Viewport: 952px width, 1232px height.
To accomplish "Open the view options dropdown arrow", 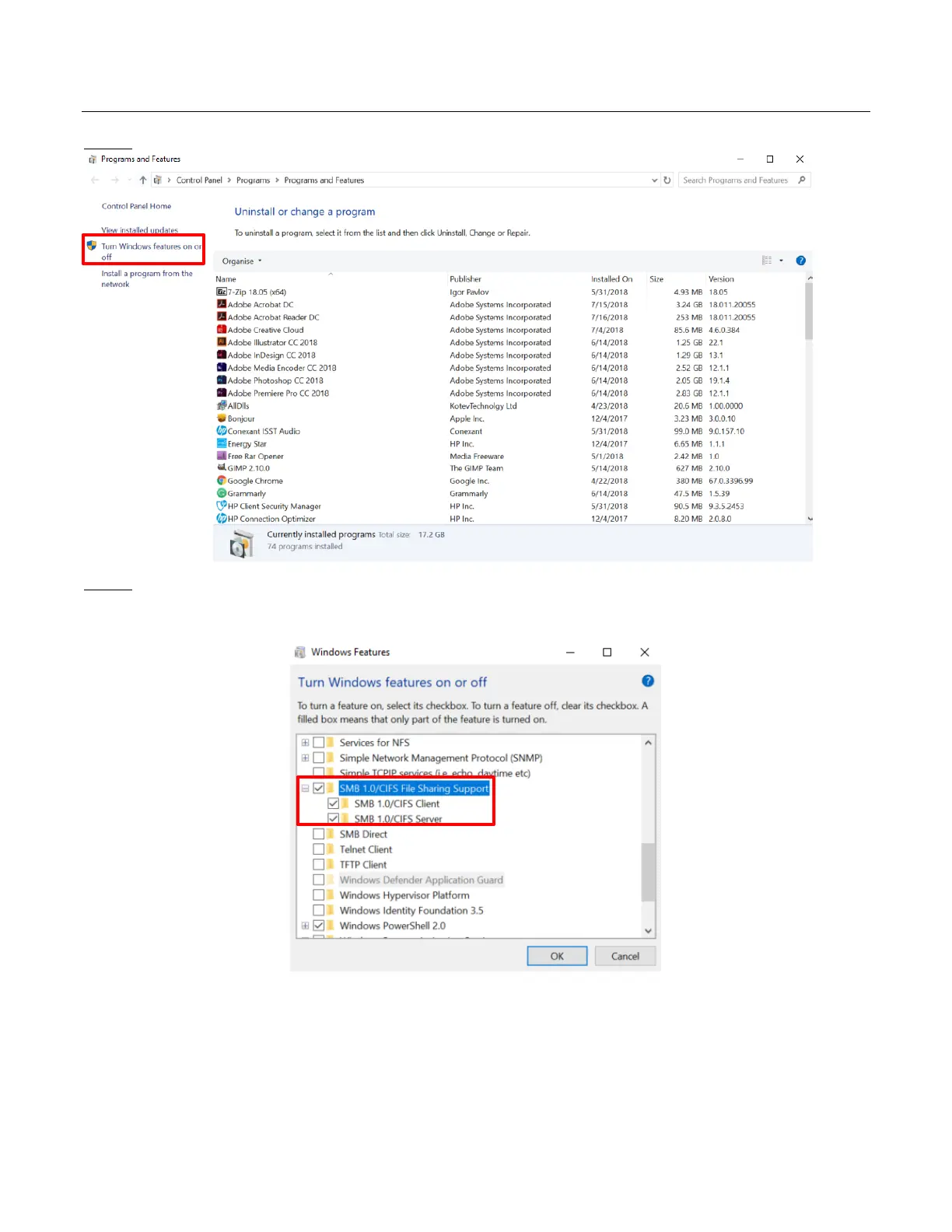I will pos(781,261).
